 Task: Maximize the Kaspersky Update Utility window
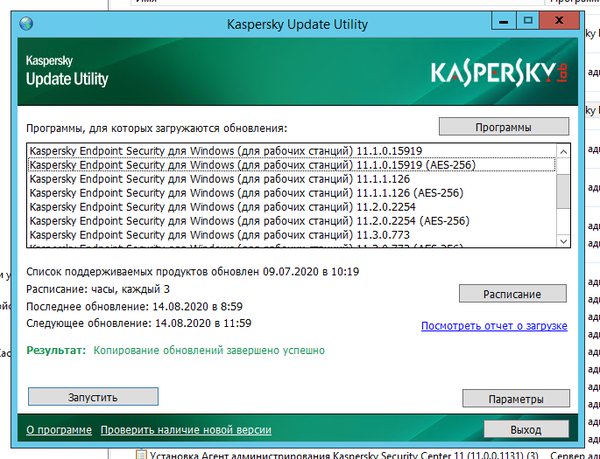coord(528,21)
